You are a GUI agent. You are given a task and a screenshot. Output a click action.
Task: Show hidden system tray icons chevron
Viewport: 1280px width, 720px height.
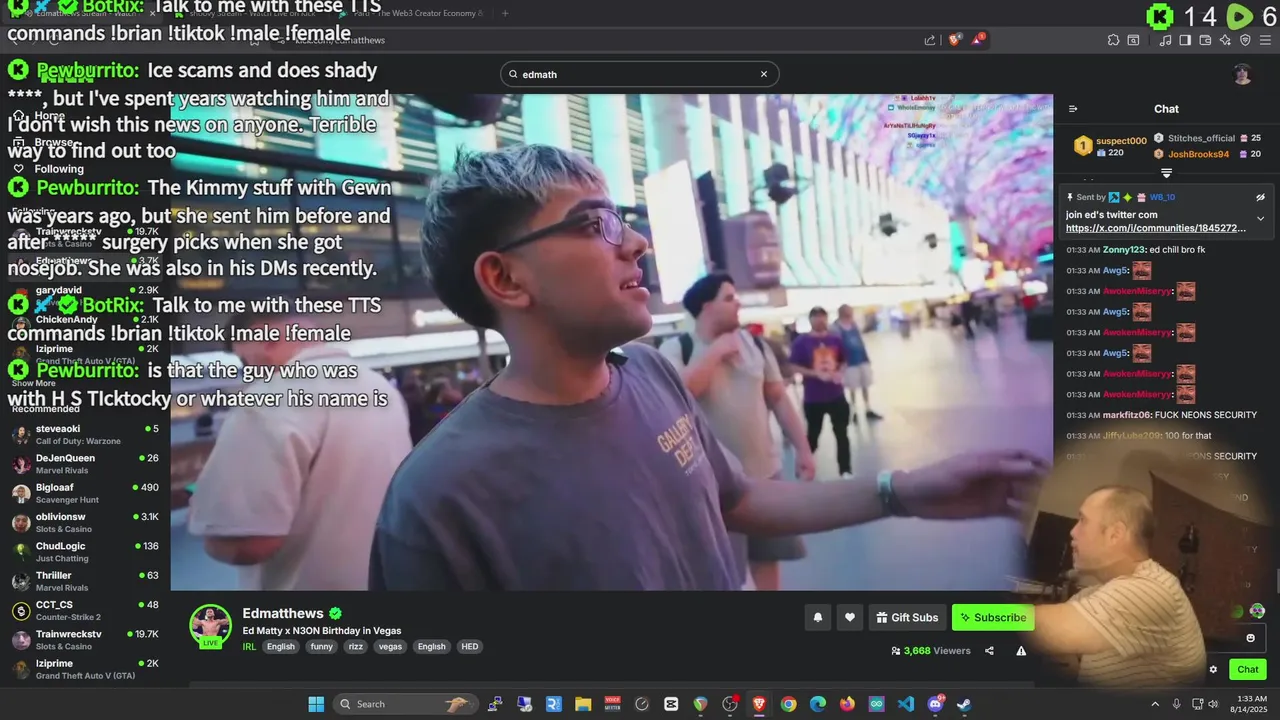coord(1155,704)
